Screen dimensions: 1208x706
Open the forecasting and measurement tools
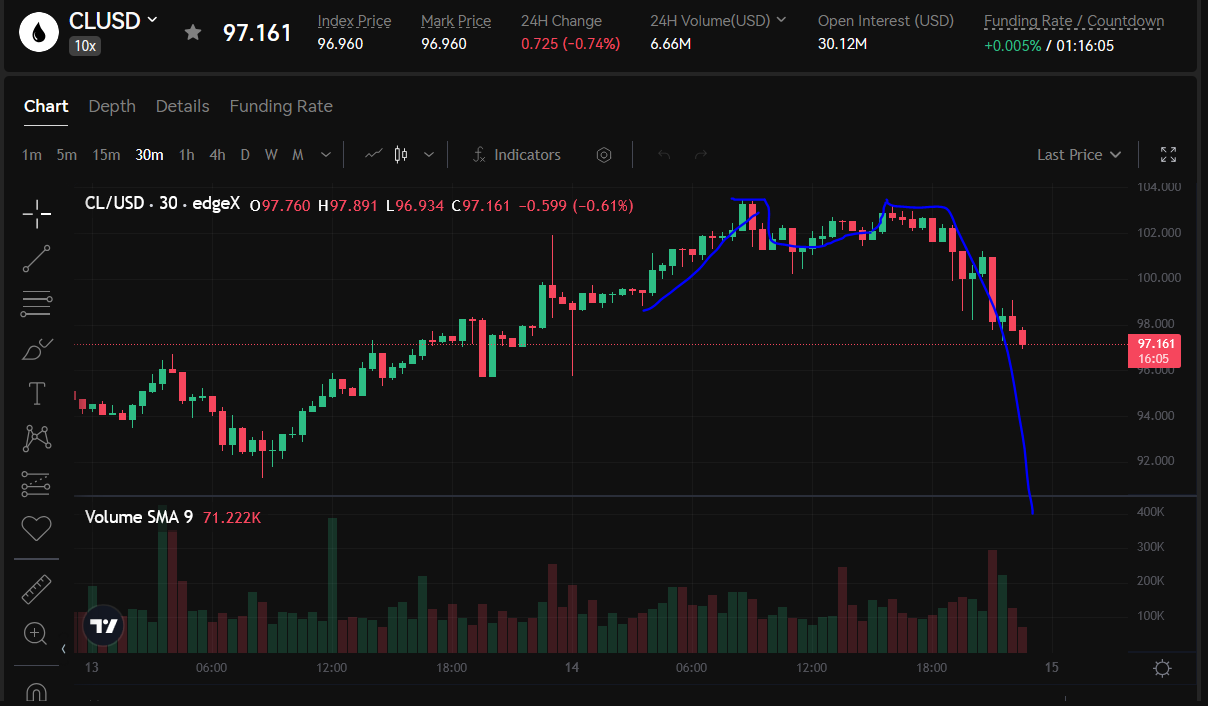tap(37, 483)
